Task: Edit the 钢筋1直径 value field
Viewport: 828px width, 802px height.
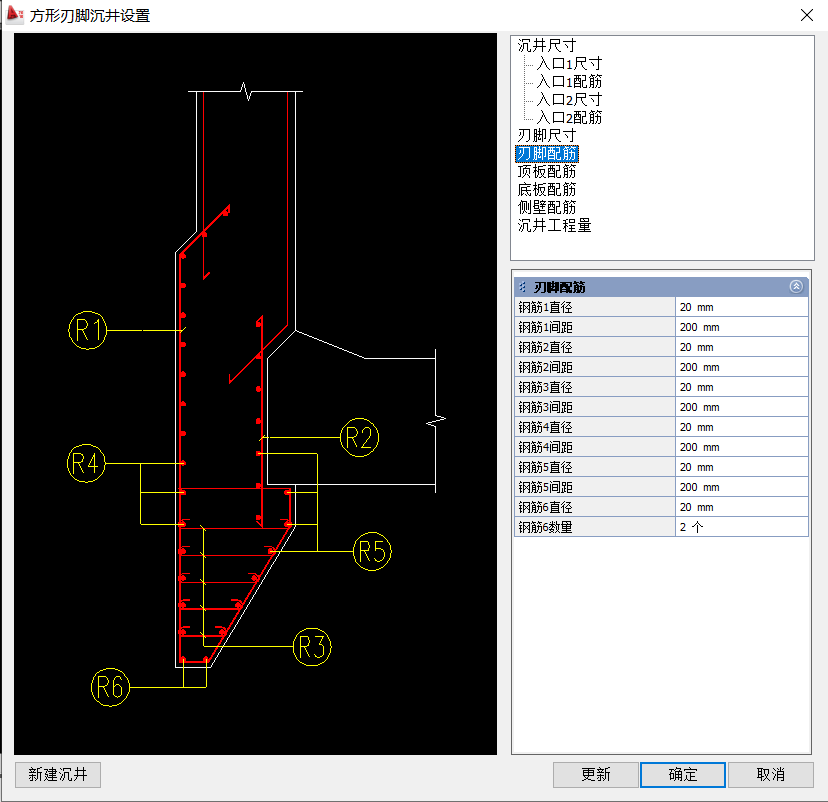Action: point(741,307)
